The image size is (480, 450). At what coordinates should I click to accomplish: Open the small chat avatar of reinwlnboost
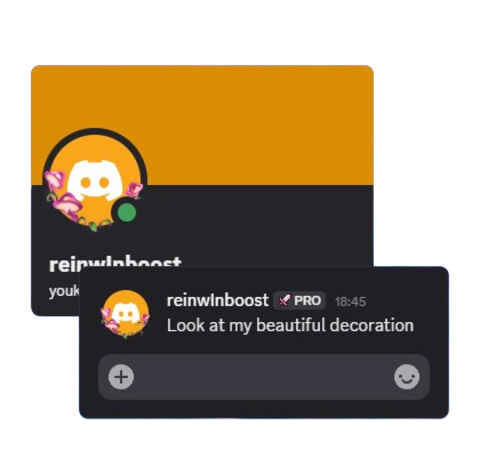tap(125, 313)
